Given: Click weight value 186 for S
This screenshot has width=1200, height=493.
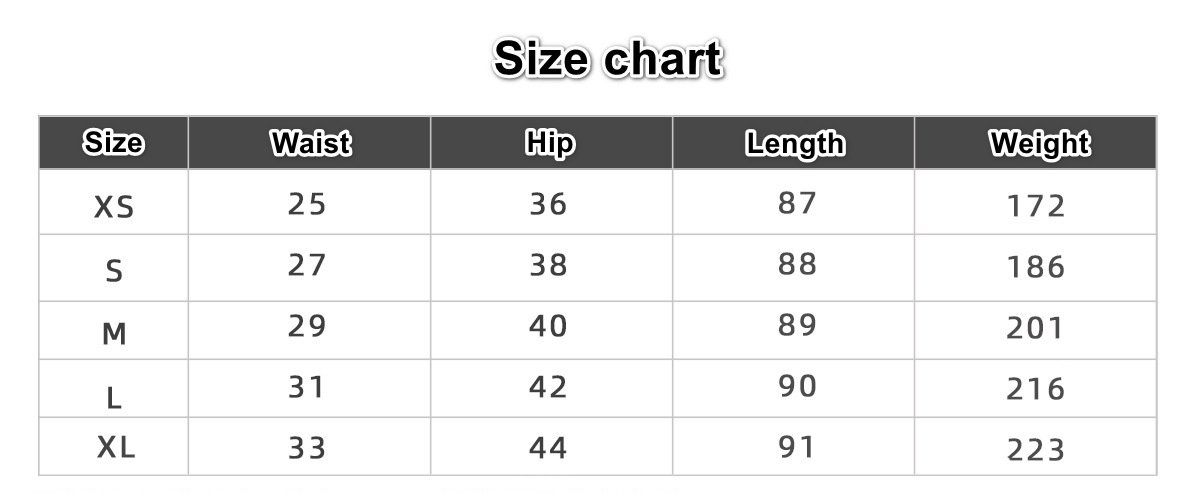Looking at the screenshot, I should [x=1036, y=267].
